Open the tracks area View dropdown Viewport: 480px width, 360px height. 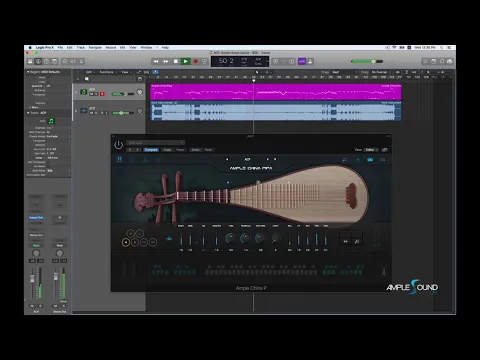(125, 72)
